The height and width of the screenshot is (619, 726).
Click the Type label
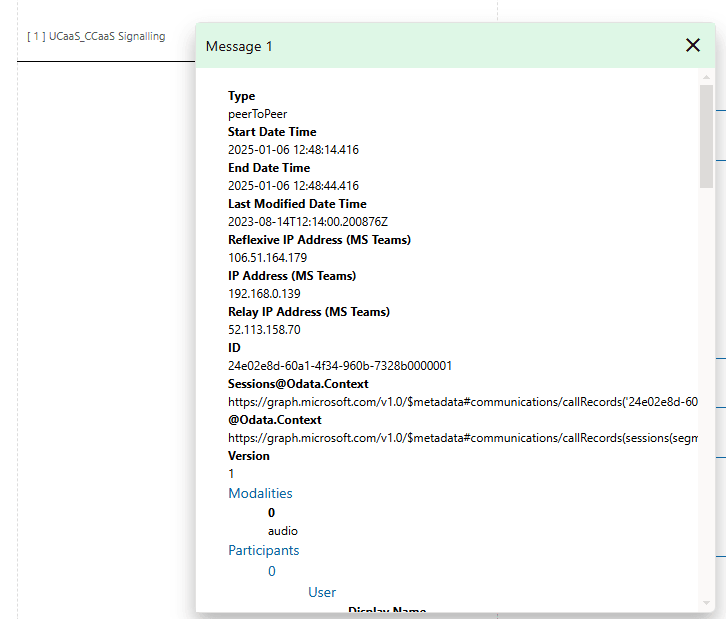[242, 96]
